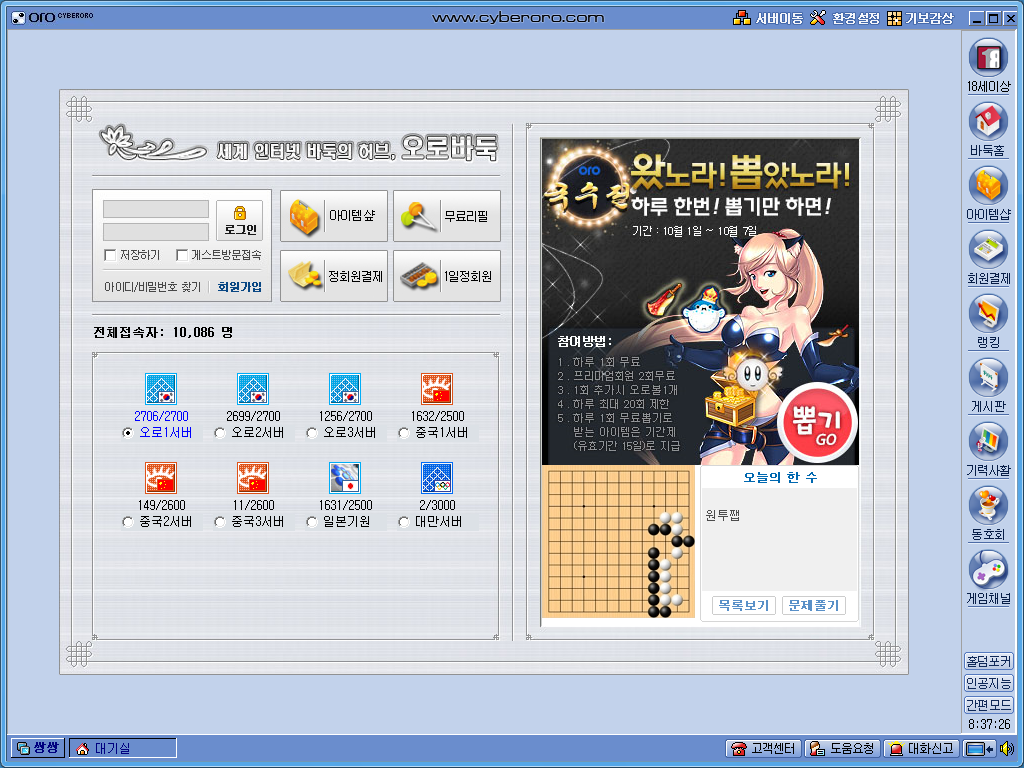Select the 오로1서버 radio button
The width and height of the screenshot is (1024, 768).
(x=128, y=433)
